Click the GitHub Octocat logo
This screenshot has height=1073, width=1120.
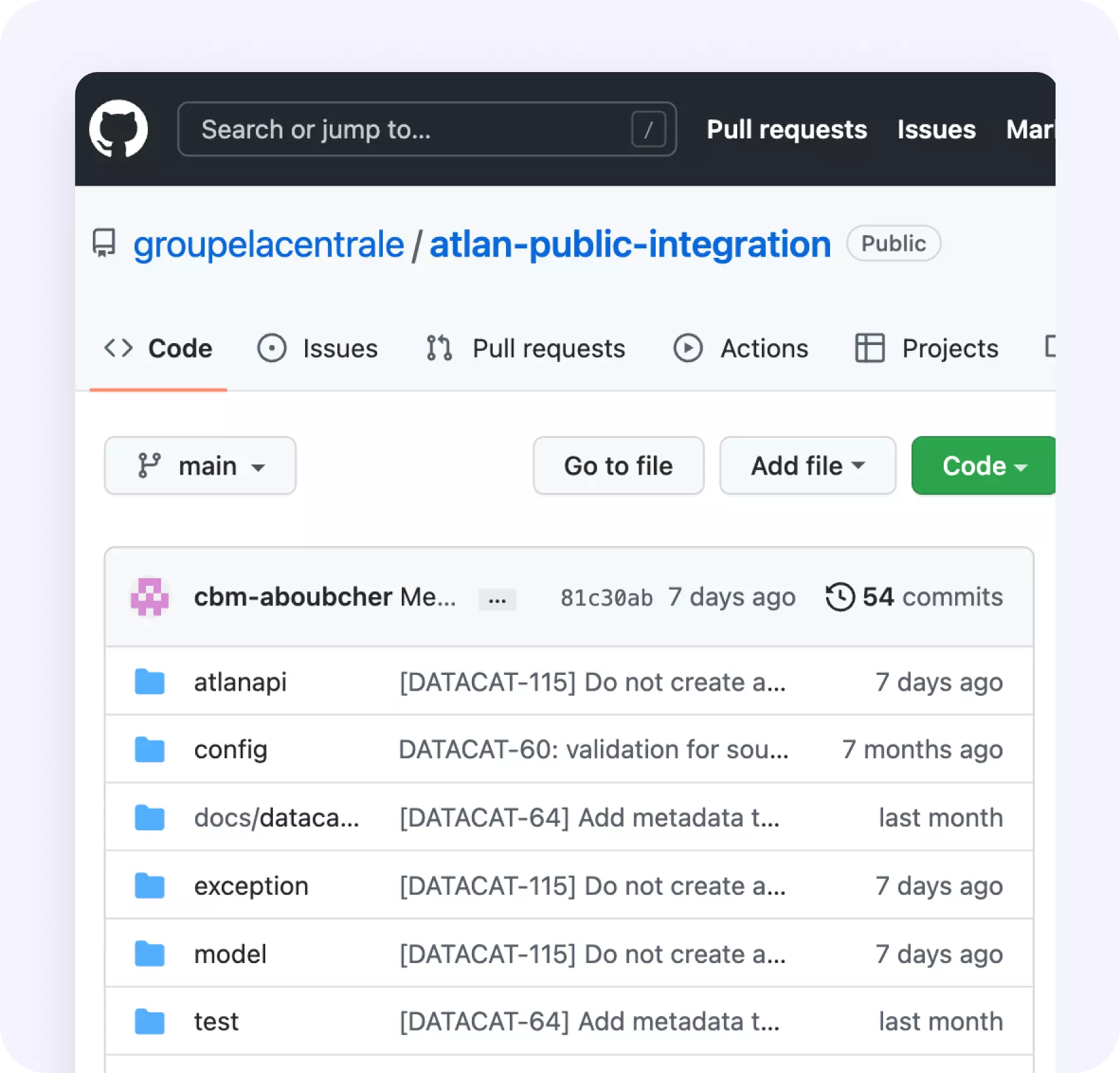point(118,129)
